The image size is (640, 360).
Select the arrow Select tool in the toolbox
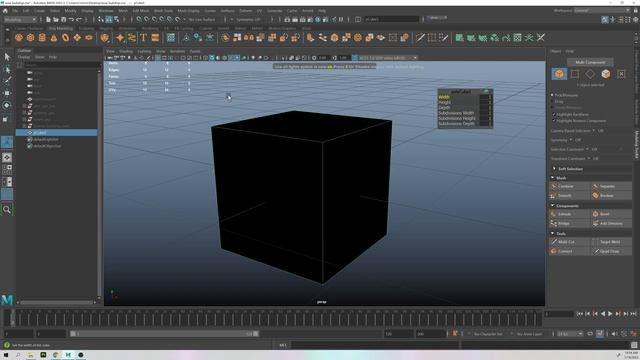pyautogui.click(x=7, y=57)
